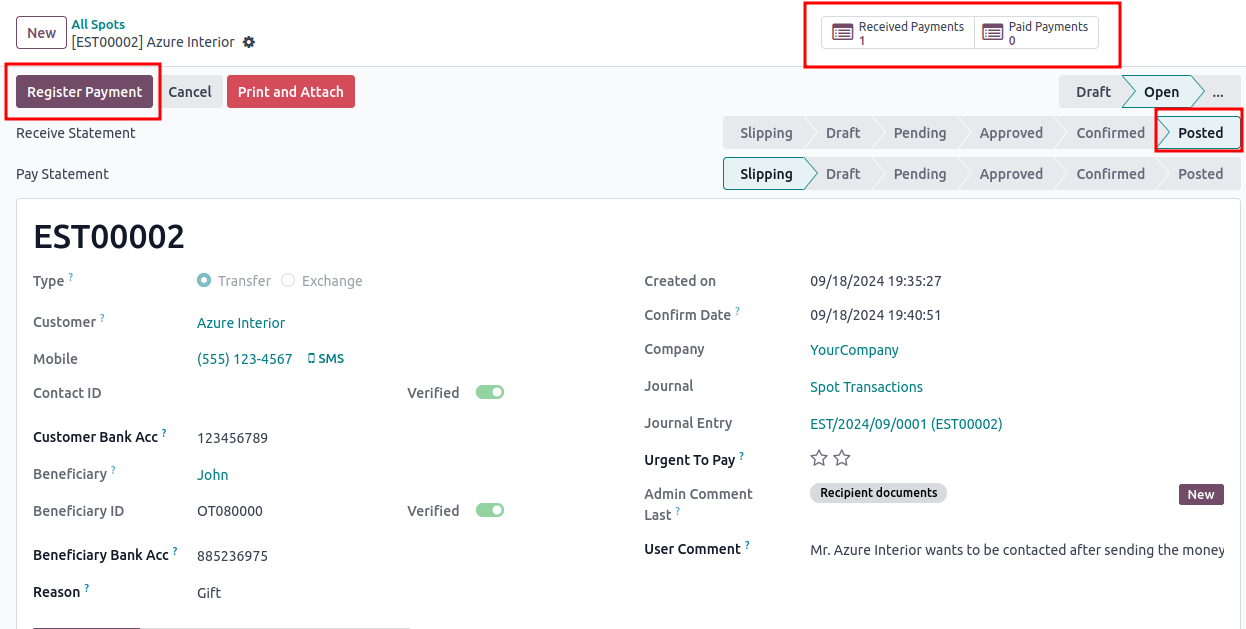Open the Azure Interior customer field
This screenshot has height=629, width=1246.
click(241, 323)
